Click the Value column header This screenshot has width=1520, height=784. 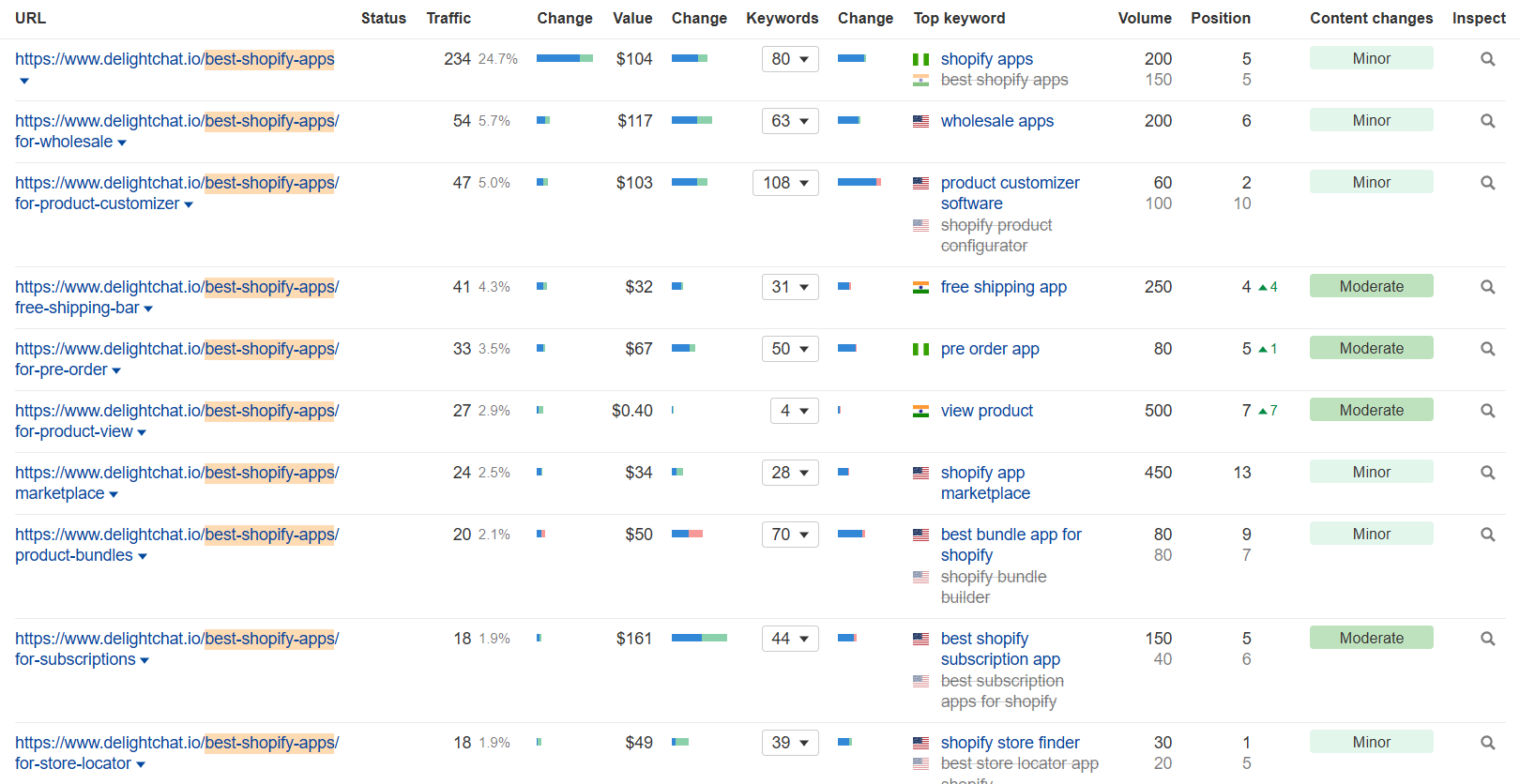(632, 18)
